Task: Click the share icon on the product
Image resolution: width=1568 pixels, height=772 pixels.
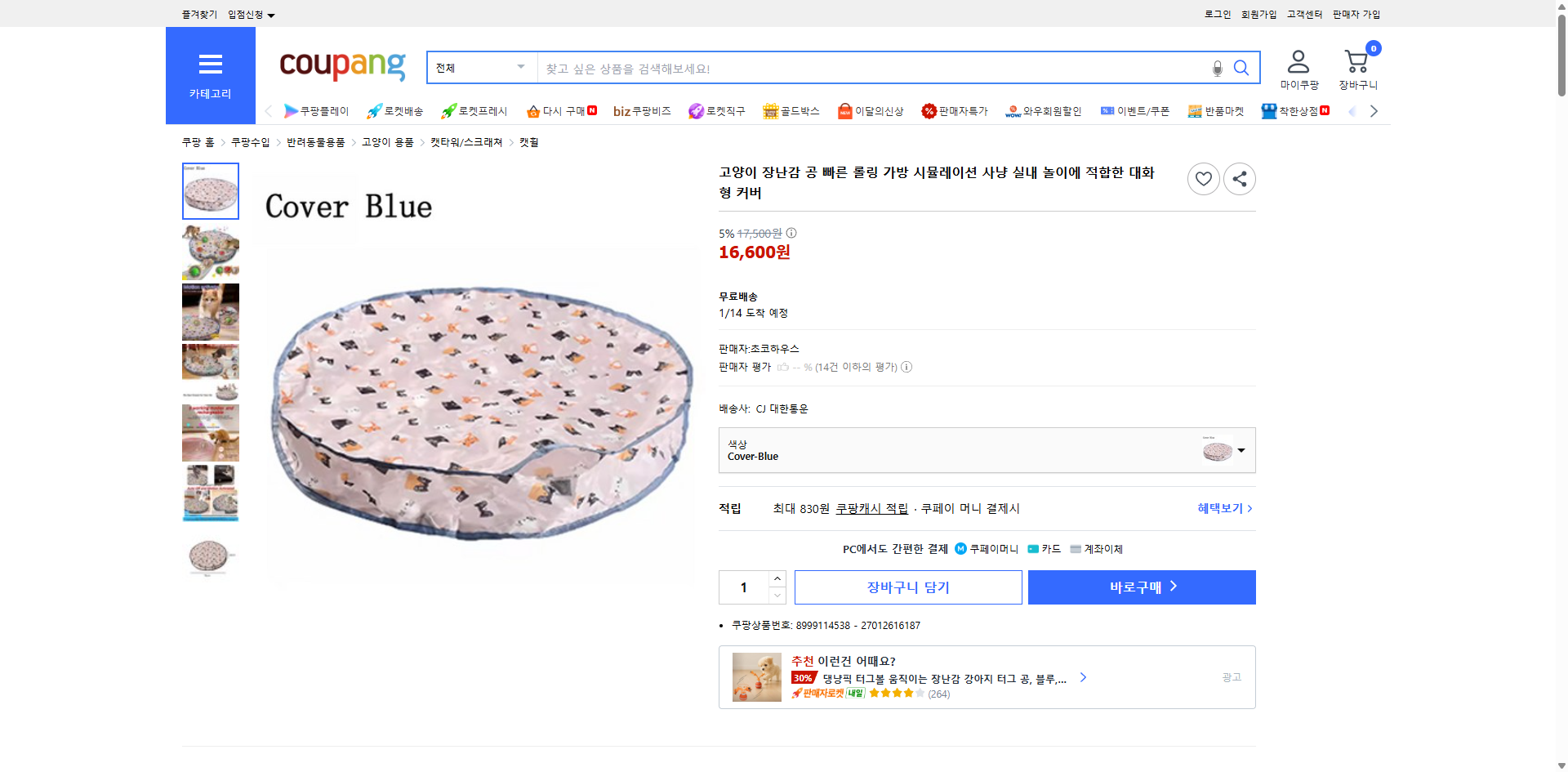Action: point(1239,178)
